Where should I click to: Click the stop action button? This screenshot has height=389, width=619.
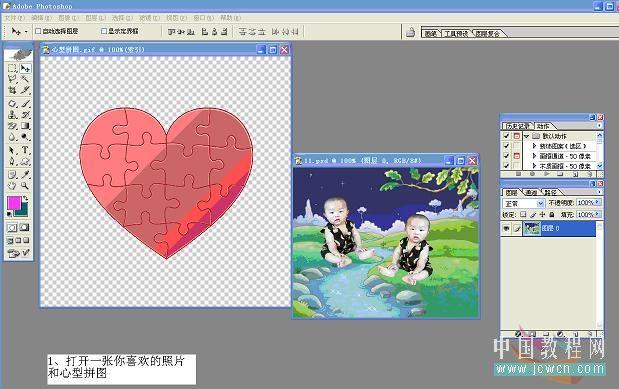[519, 173]
